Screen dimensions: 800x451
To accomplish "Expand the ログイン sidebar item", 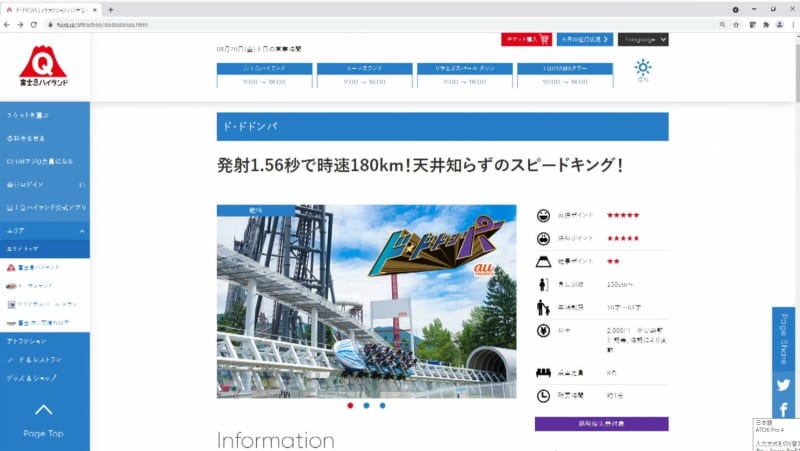I will tap(44, 185).
